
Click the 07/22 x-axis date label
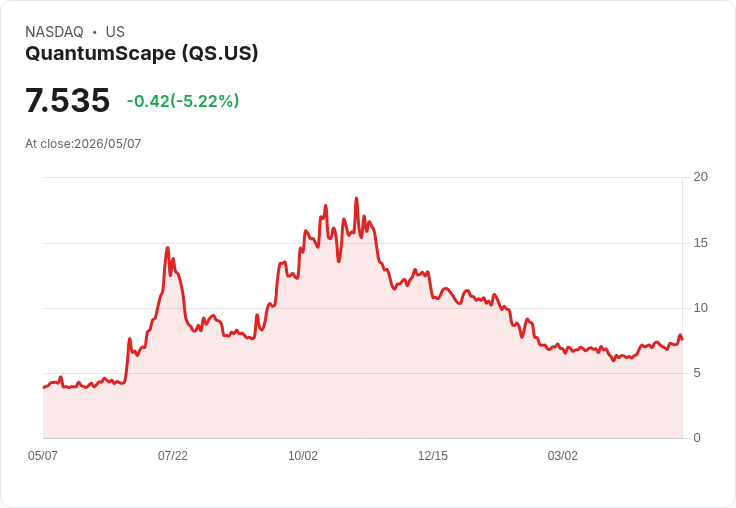173,455
